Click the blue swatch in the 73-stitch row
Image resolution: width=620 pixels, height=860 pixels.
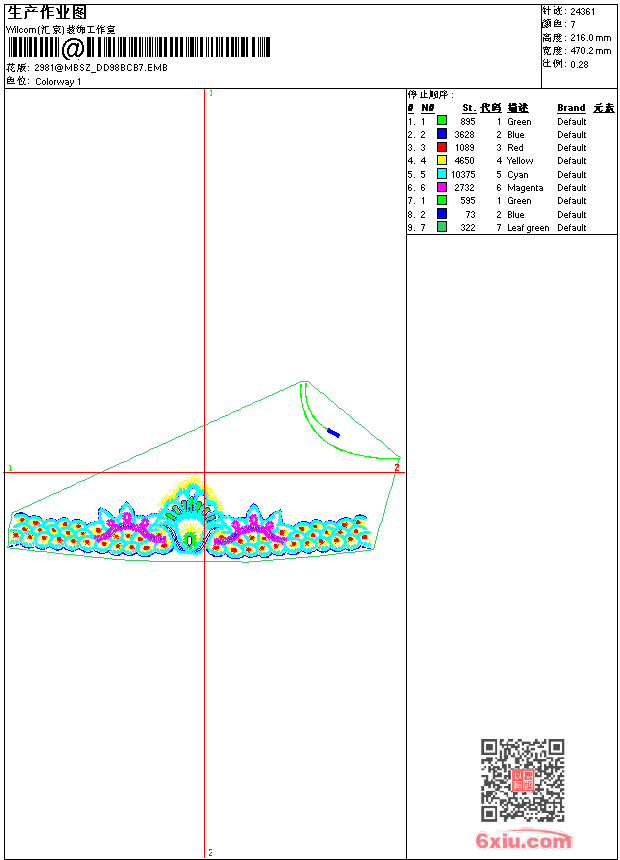(442, 214)
